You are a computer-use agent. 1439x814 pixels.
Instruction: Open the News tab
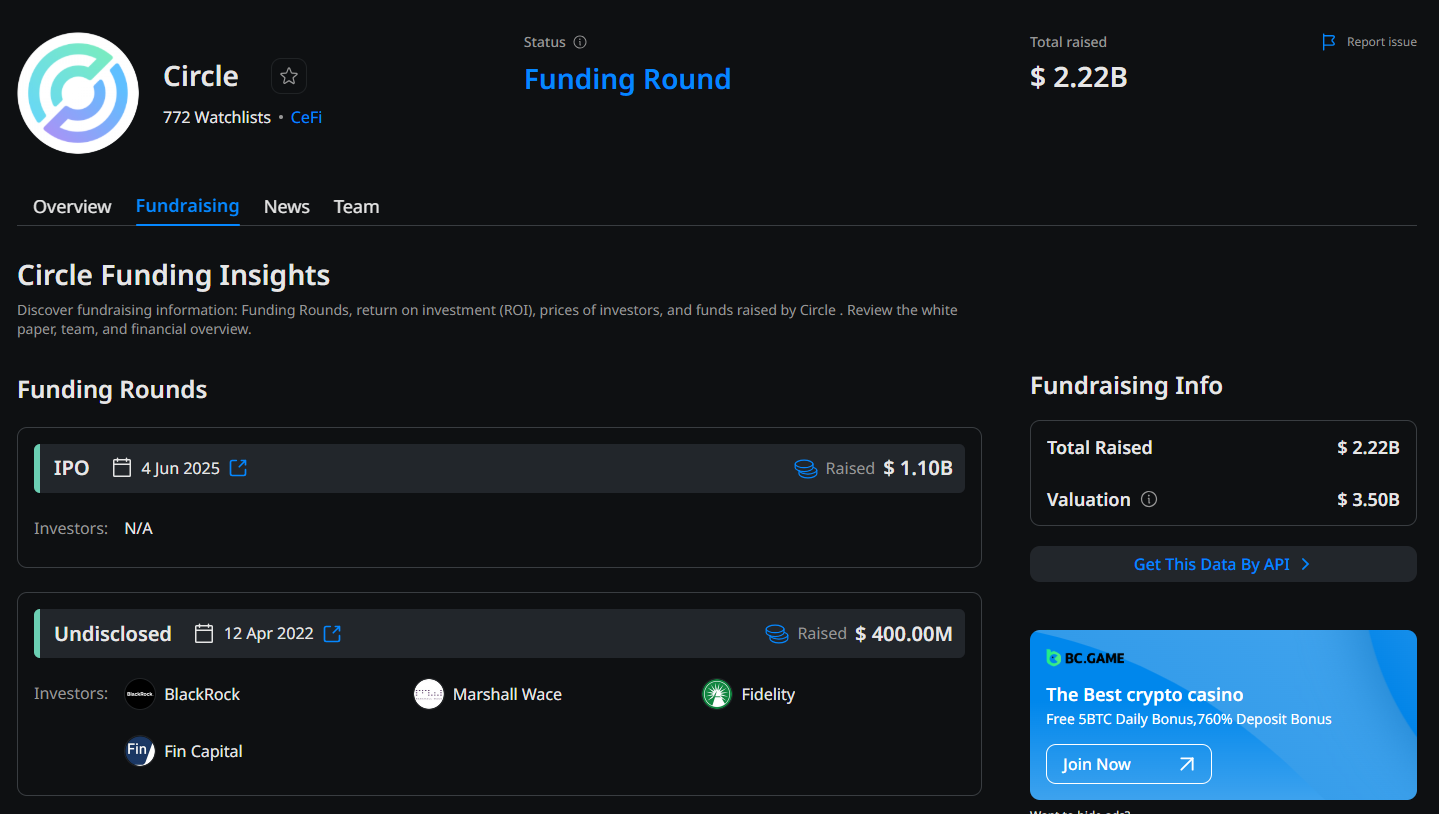(286, 206)
